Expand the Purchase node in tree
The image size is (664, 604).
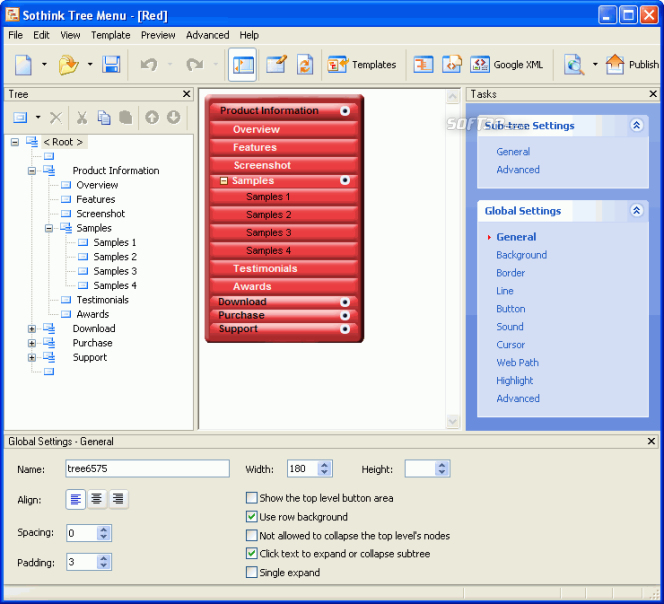(x=32, y=343)
